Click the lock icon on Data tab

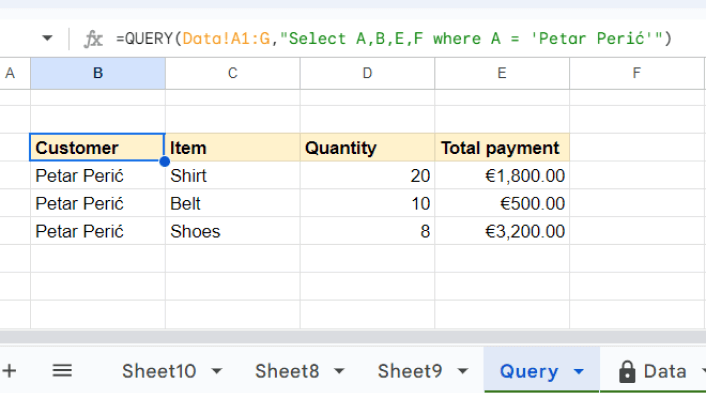tap(627, 371)
